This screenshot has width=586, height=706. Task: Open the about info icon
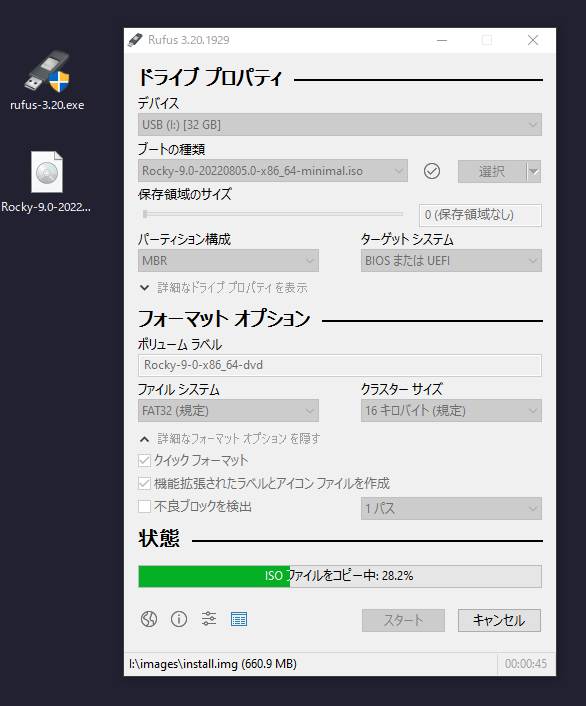(179, 619)
